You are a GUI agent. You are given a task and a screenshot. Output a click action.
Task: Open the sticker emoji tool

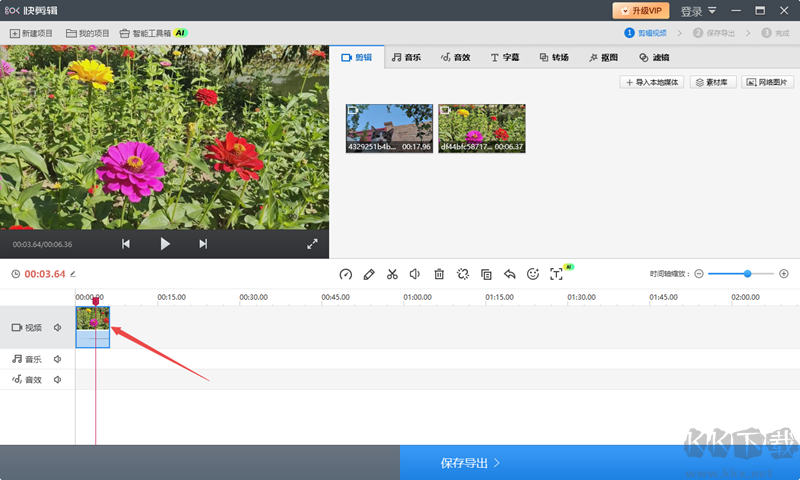[533, 274]
